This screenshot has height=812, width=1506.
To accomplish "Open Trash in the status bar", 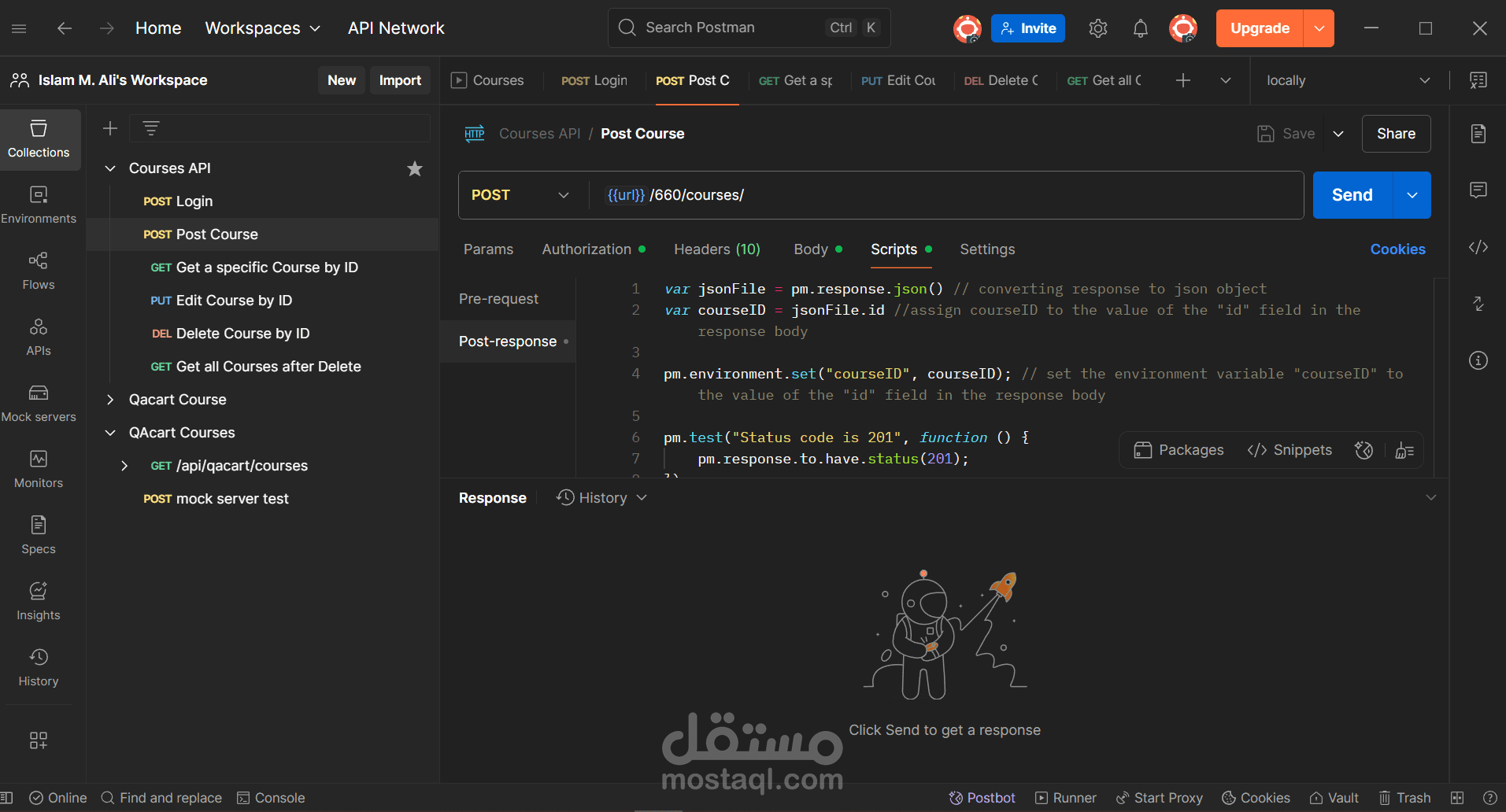I will click(1405, 798).
